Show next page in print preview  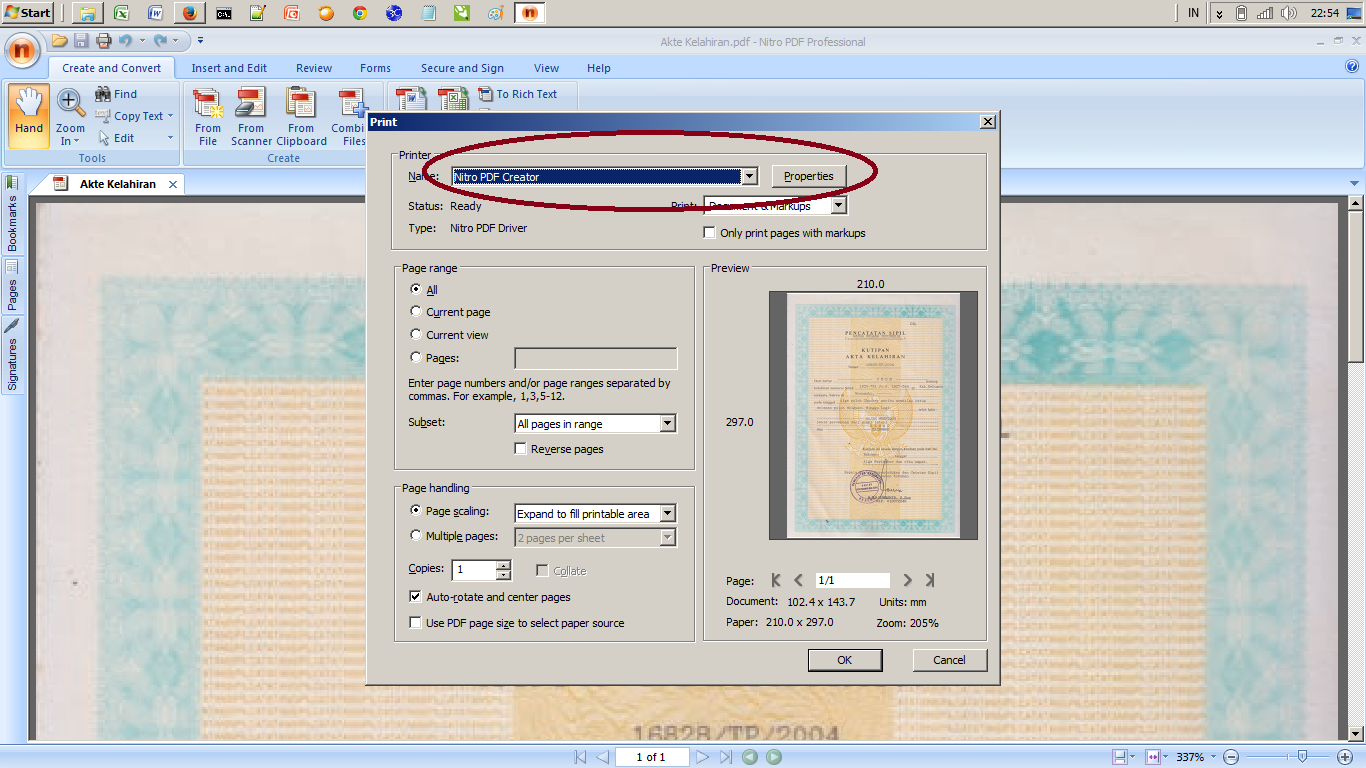907,580
